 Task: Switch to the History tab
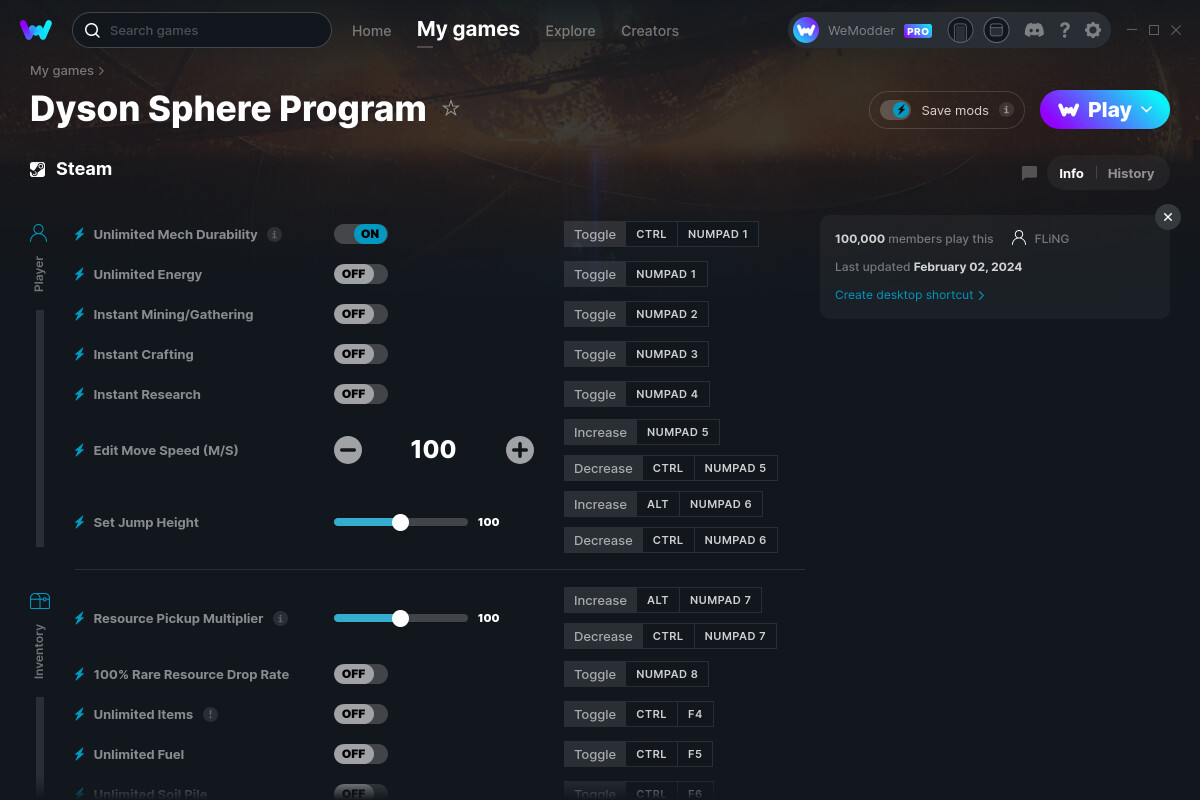(x=1130, y=173)
